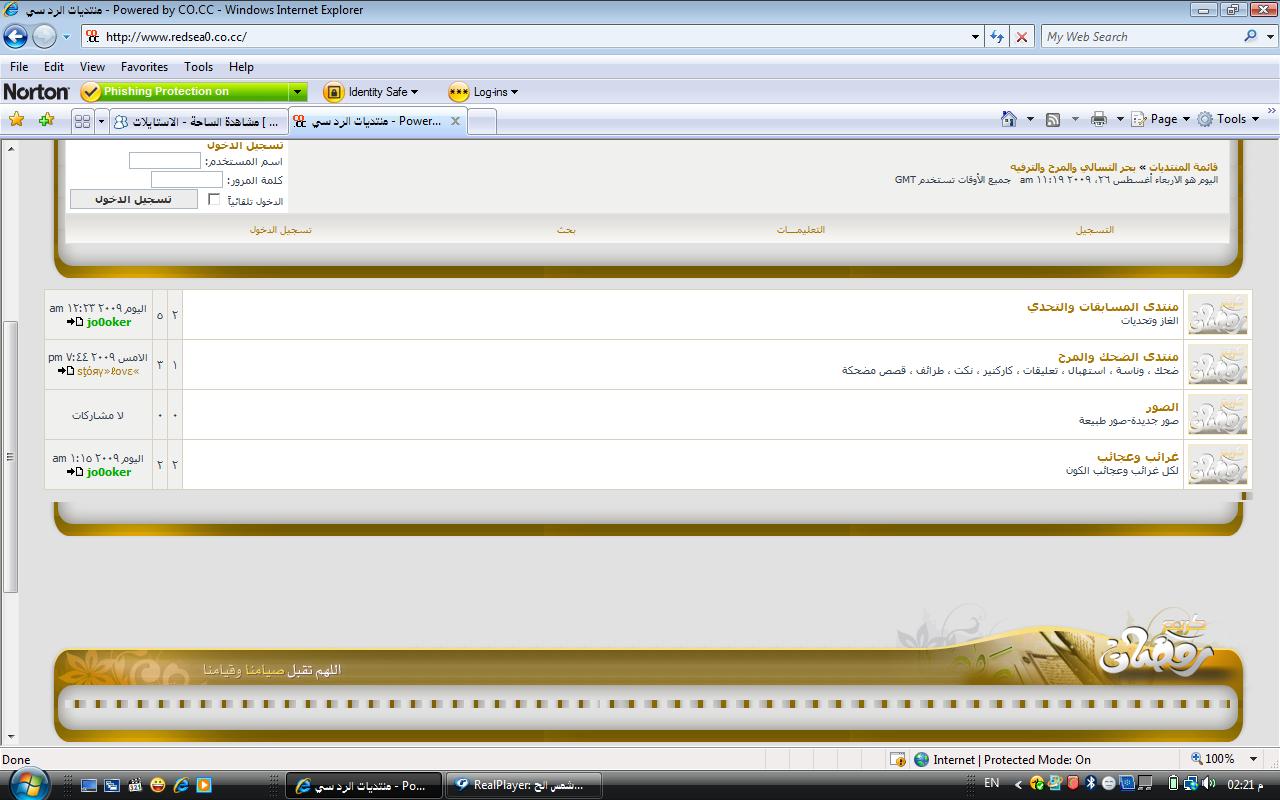Open the Favorites menu
The width and height of the screenshot is (1280, 800).
pyautogui.click(x=144, y=67)
